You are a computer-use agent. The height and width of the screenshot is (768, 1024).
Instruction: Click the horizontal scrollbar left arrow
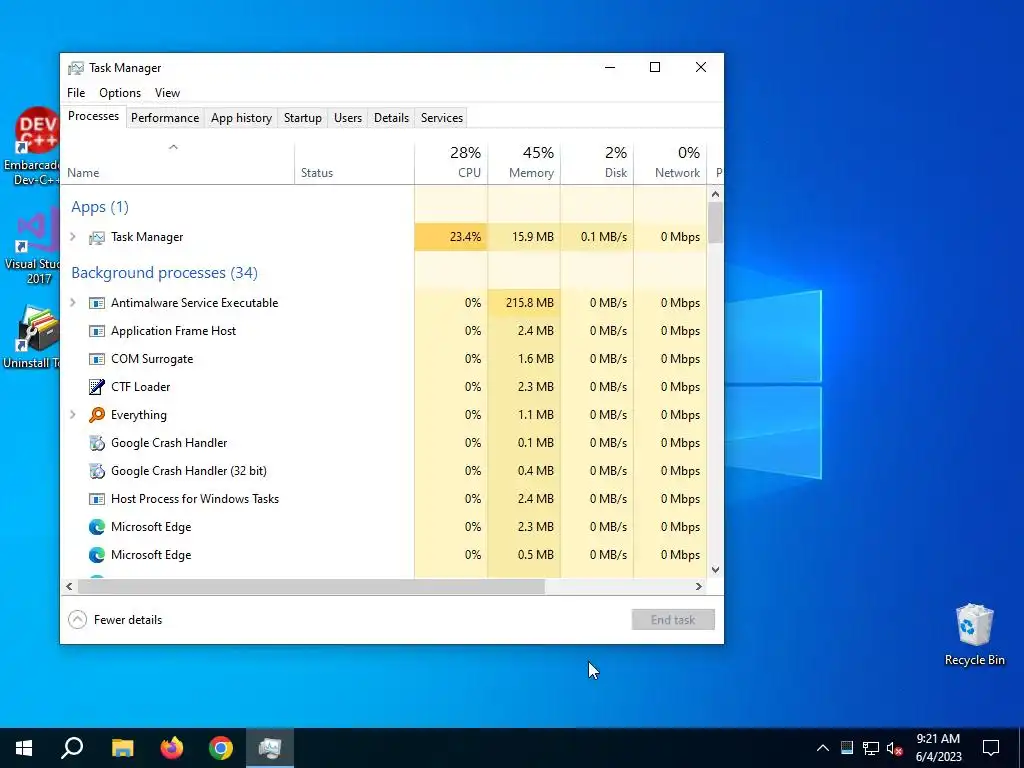pos(69,586)
